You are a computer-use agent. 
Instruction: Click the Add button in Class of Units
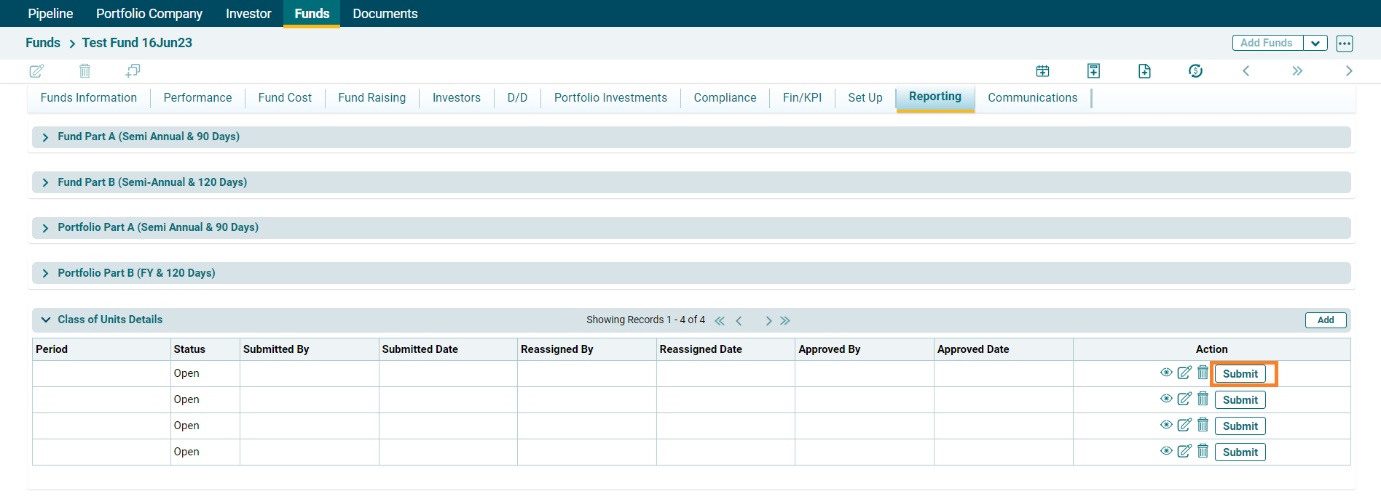(1325, 320)
